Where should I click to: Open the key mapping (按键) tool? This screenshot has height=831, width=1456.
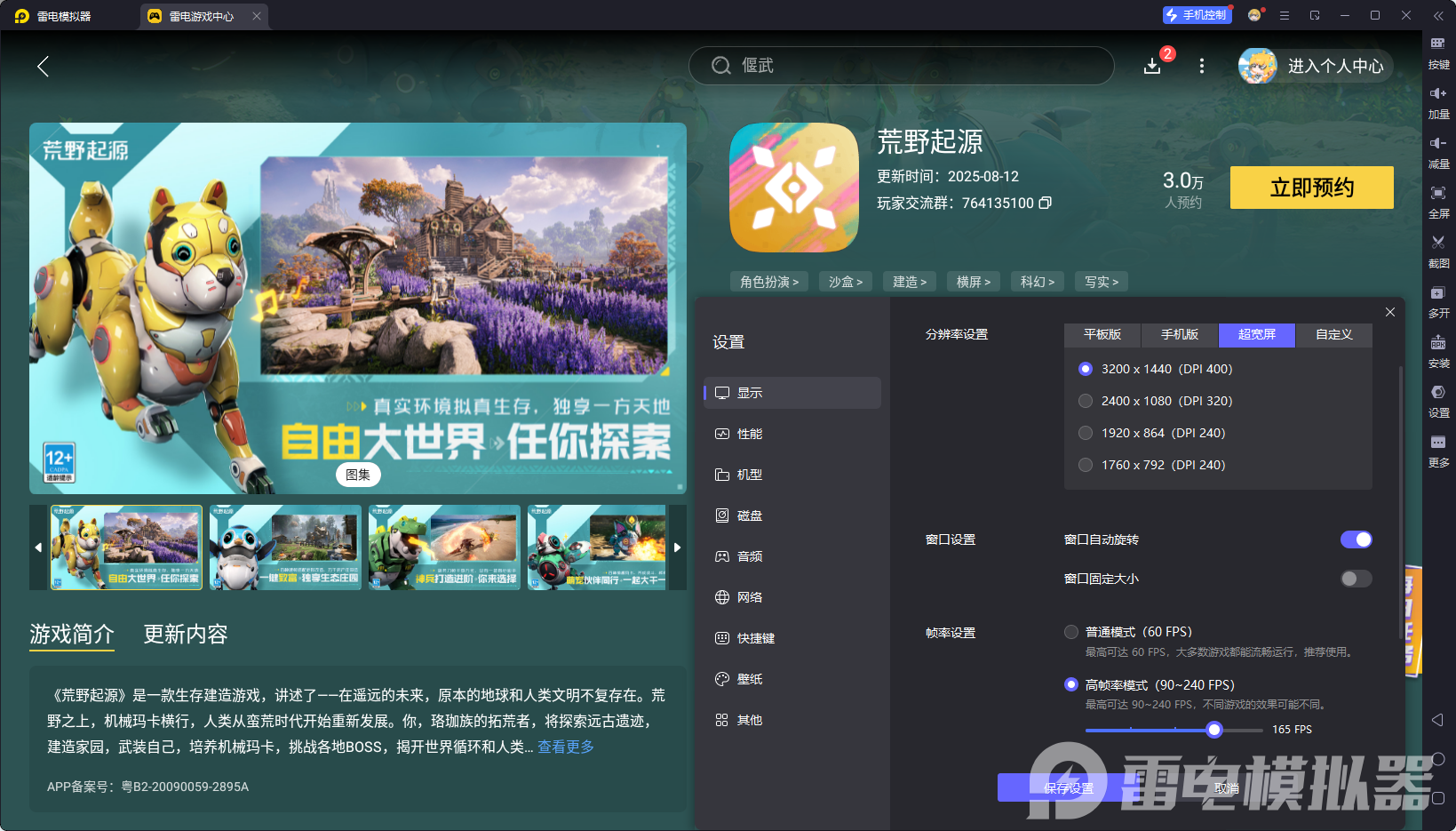[x=1438, y=44]
